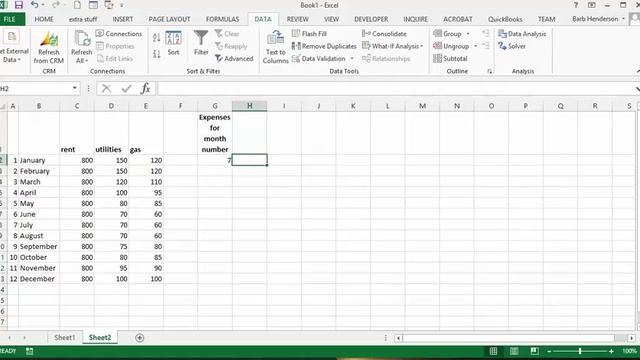Select cell G2 with value 7

coord(215,160)
